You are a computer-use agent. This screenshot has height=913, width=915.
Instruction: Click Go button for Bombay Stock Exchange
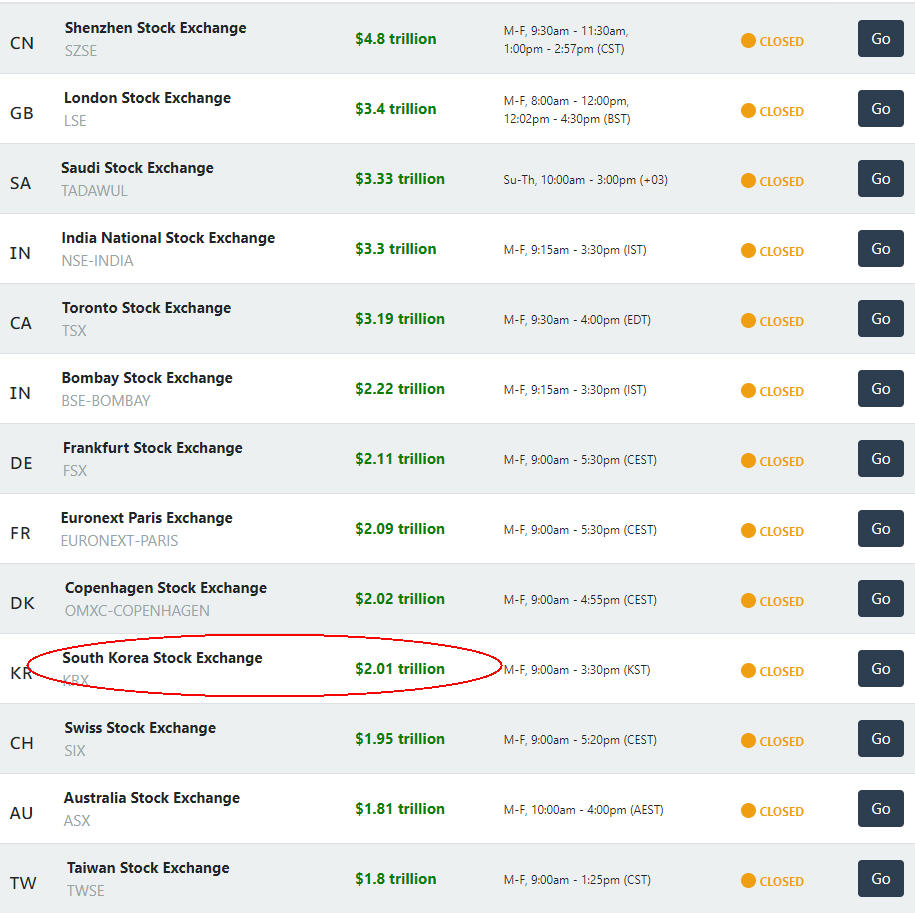(880, 389)
